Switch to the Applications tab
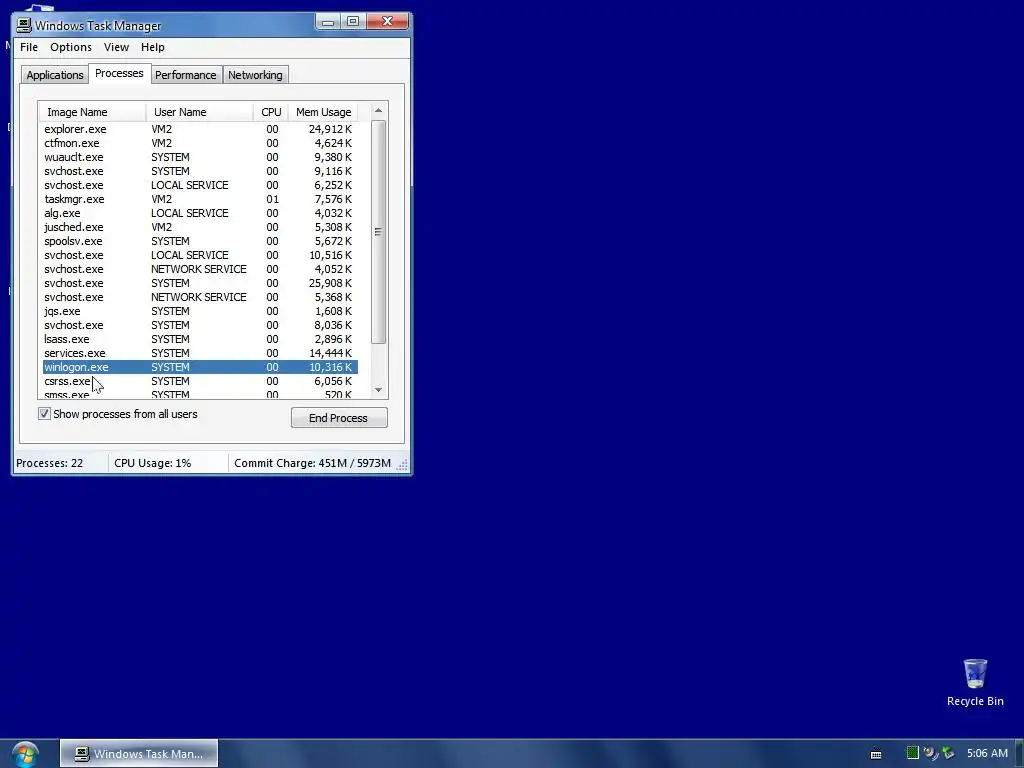This screenshot has height=768, width=1024. (55, 75)
